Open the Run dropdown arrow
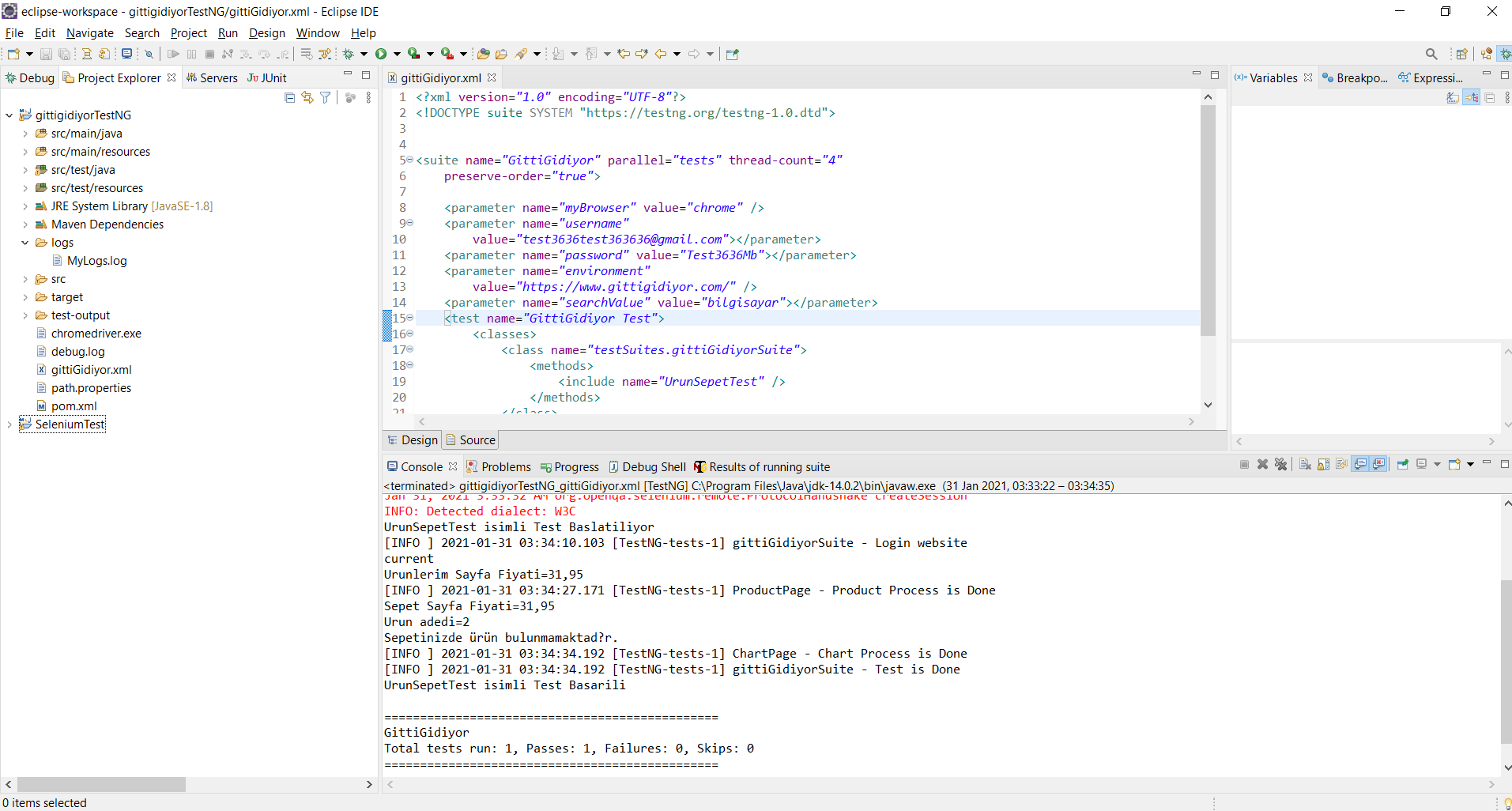Viewport: 1512px width, 811px height. pos(398,54)
